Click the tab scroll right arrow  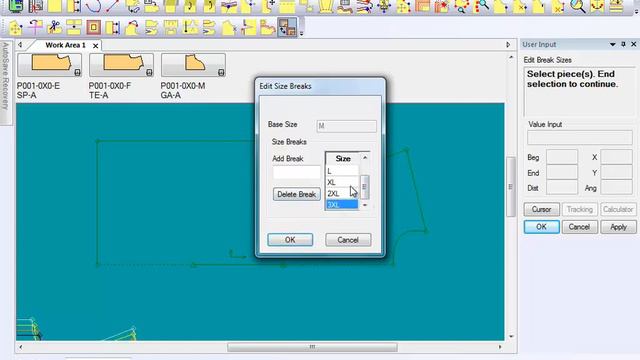click(508, 44)
